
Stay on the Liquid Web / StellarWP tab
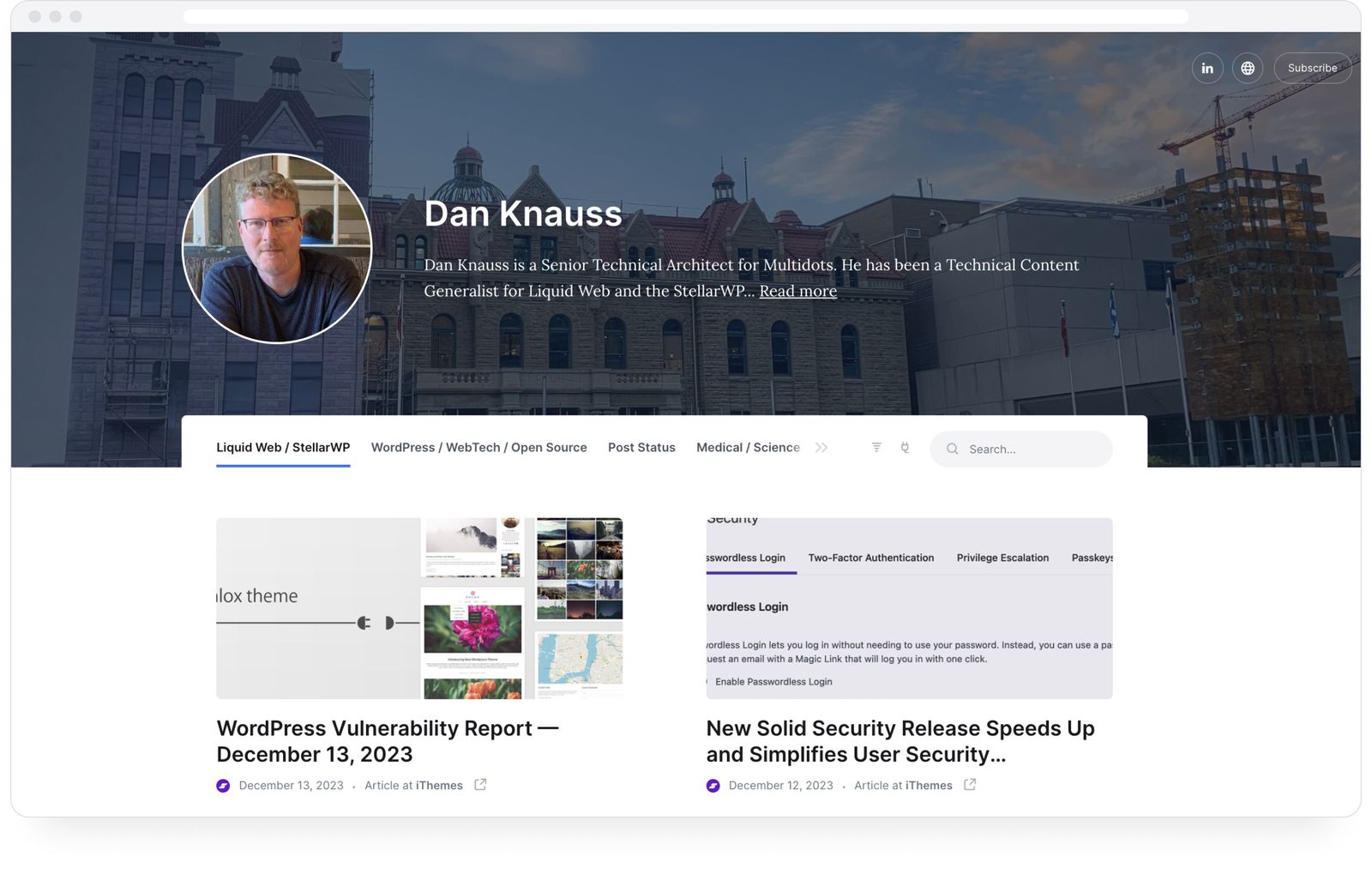[283, 447]
